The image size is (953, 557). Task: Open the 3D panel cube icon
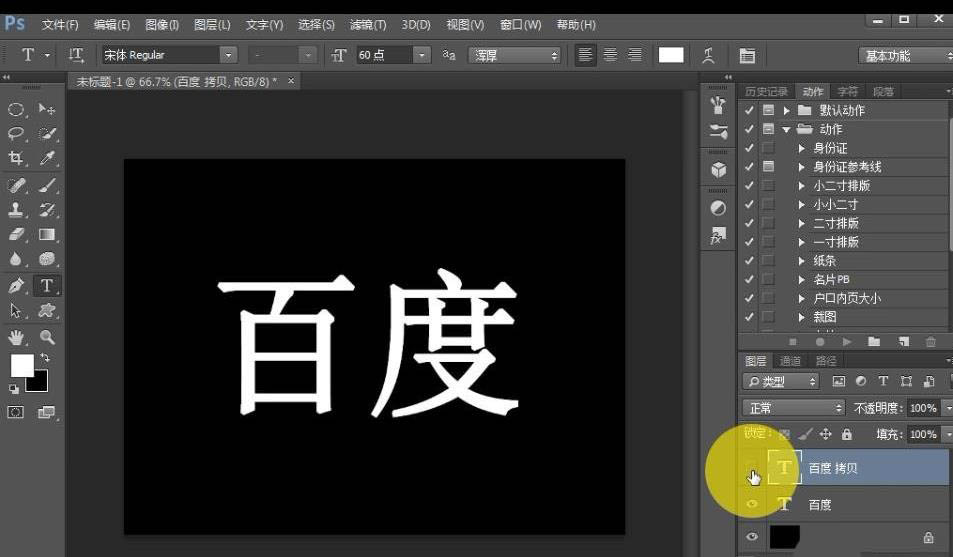[718, 170]
